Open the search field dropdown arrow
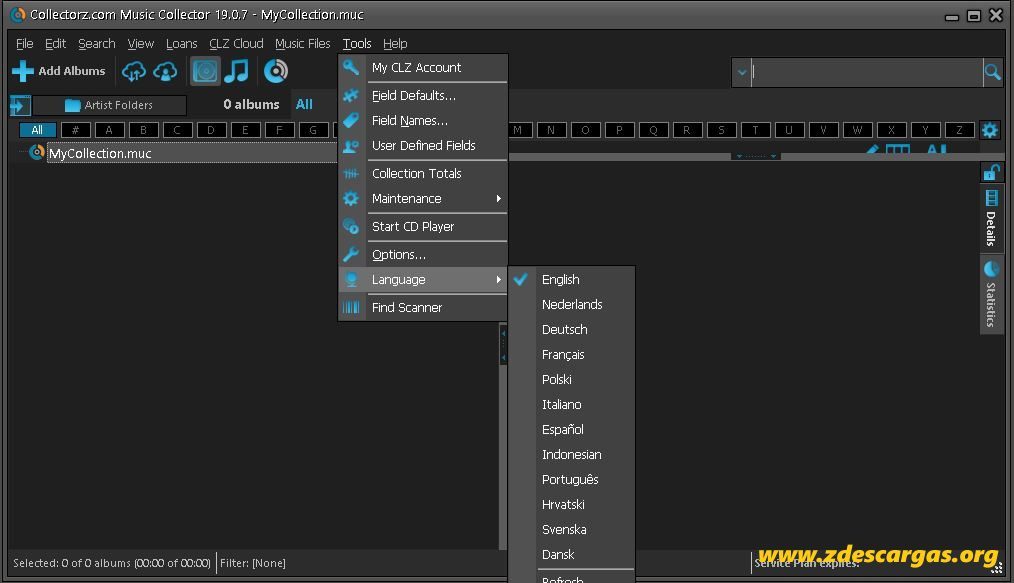Image resolution: width=1014 pixels, height=583 pixels. [x=742, y=72]
